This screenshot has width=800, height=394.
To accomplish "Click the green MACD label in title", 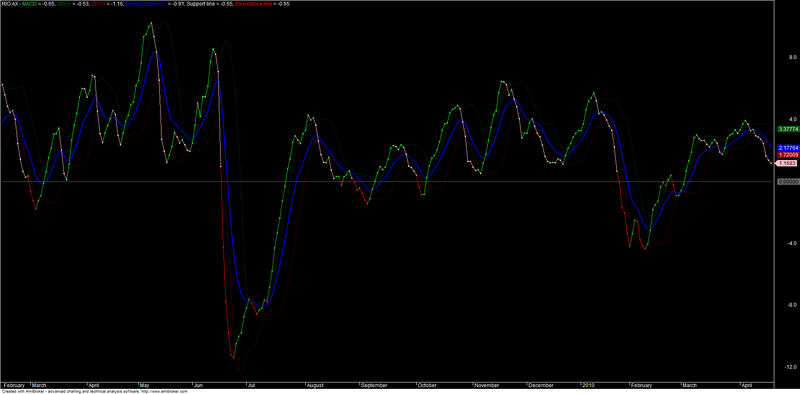I will tap(29, 3).
